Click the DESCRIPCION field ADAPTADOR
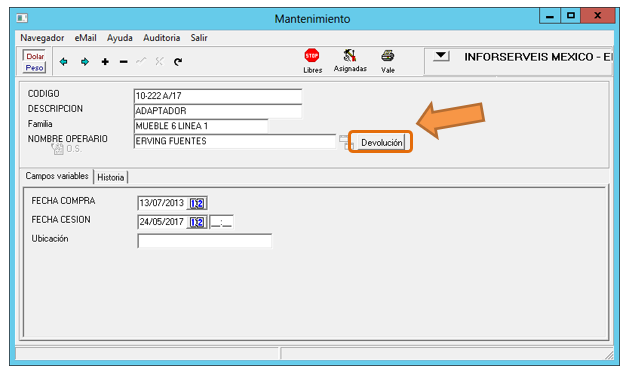The width and height of the screenshot is (627, 370). [x=218, y=111]
